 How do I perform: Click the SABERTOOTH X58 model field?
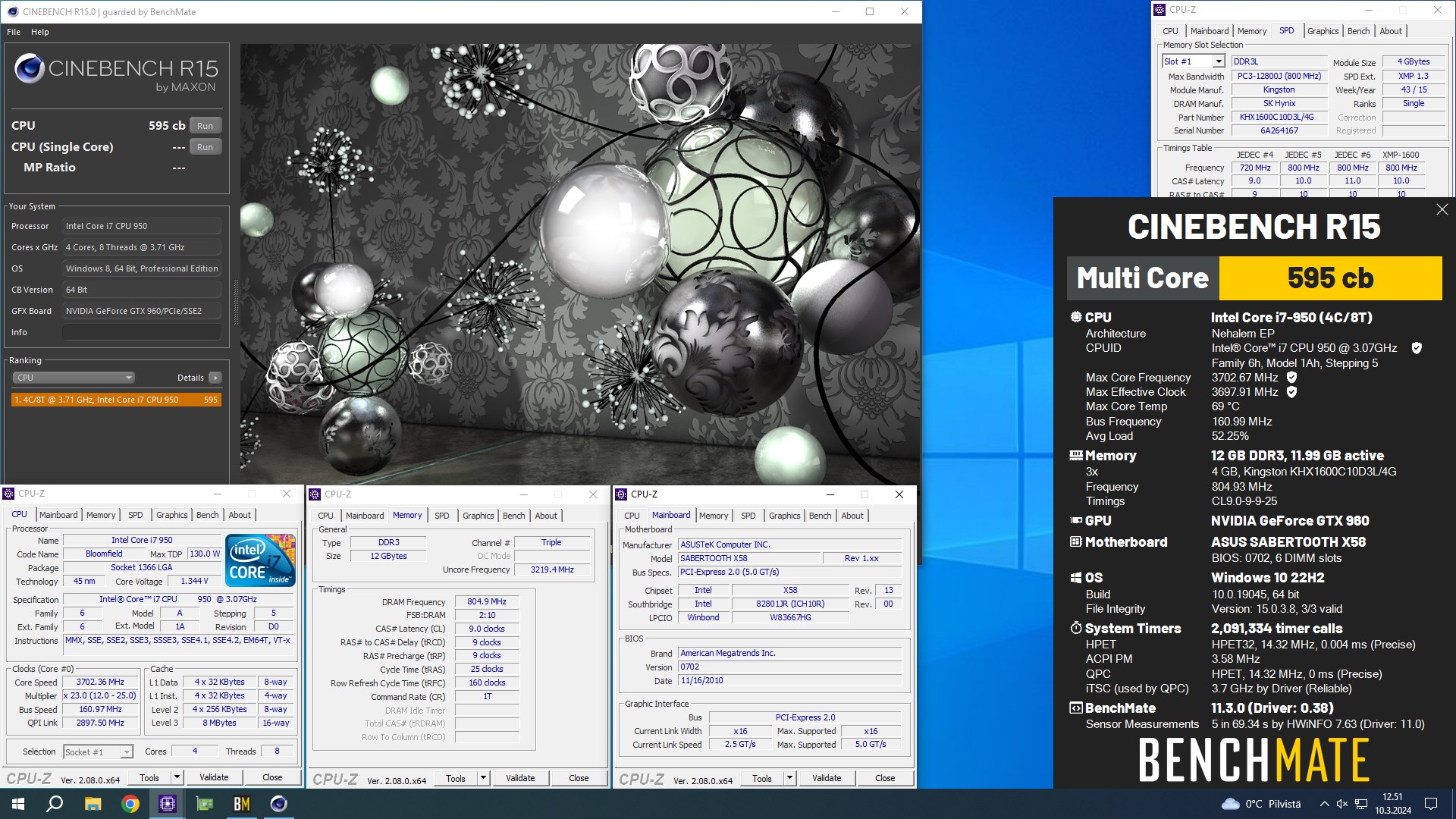tap(748, 558)
